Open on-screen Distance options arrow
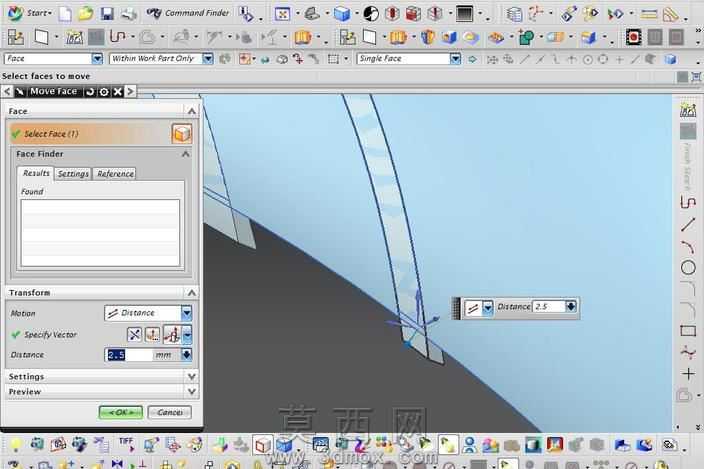704x469 pixels. (x=571, y=307)
